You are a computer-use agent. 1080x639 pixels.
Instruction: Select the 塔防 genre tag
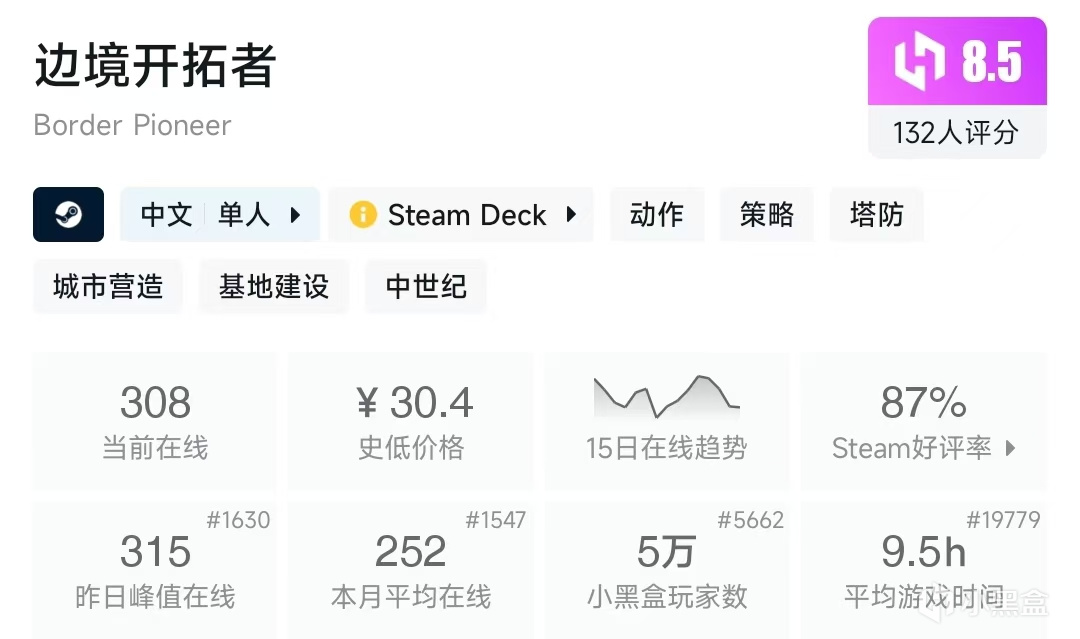tap(876, 215)
